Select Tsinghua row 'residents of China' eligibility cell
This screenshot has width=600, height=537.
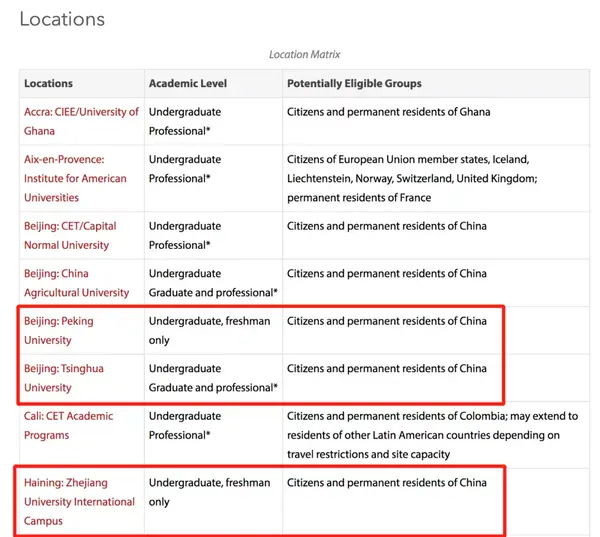[436, 378]
